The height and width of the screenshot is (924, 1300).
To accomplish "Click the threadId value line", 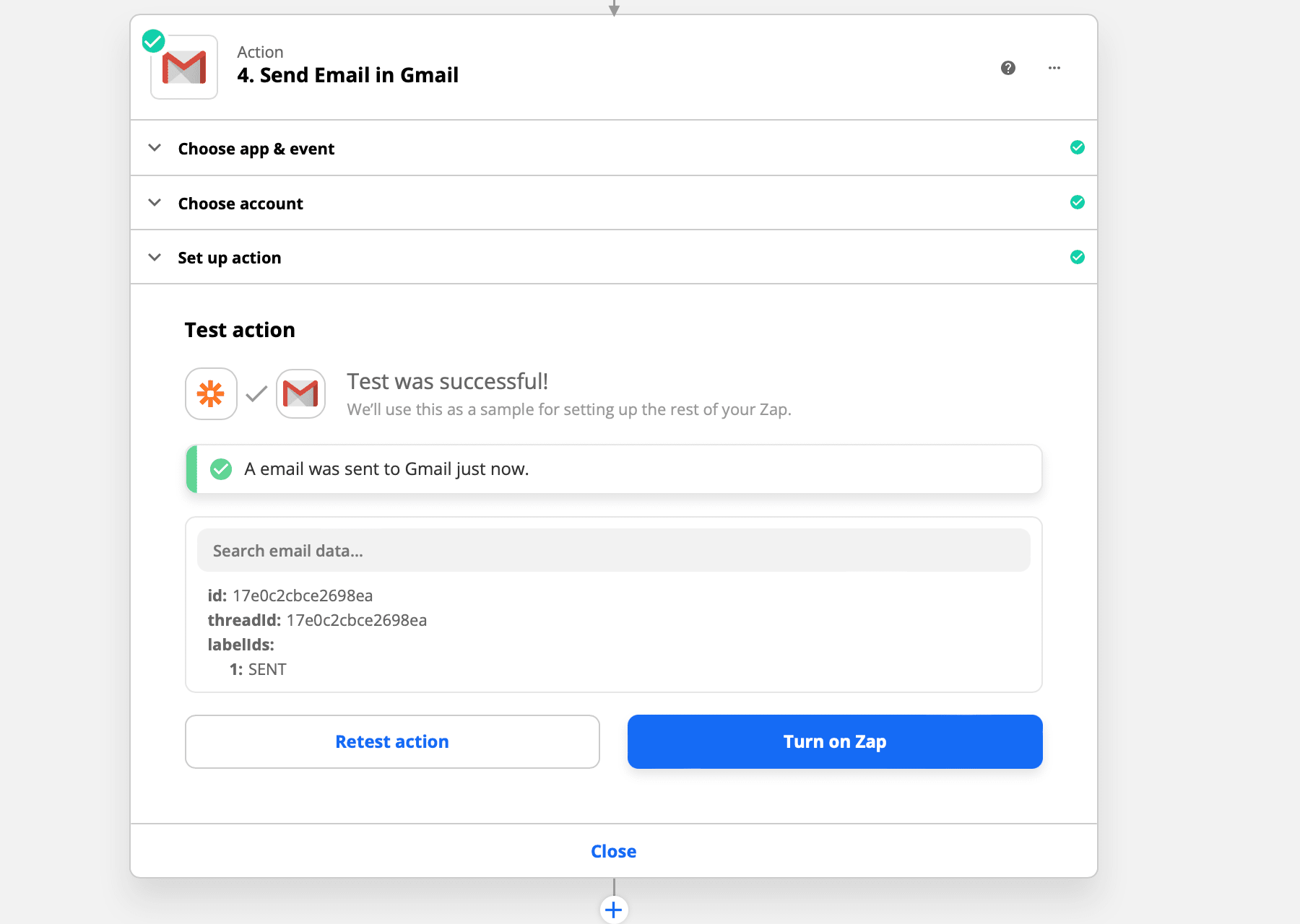I will coord(317,620).
